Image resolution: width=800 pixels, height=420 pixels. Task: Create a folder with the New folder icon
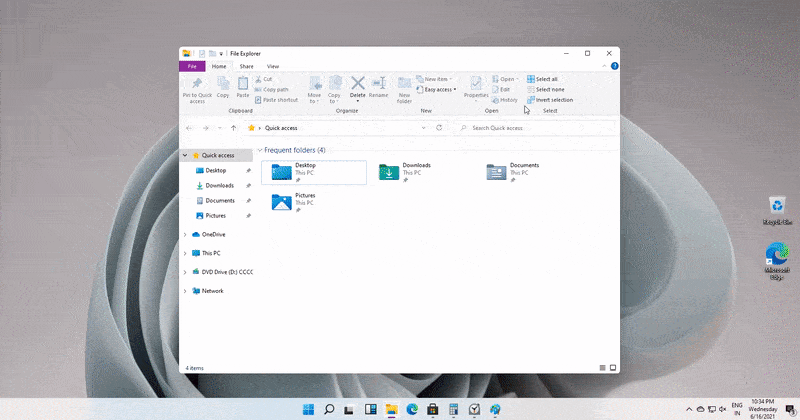404,85
